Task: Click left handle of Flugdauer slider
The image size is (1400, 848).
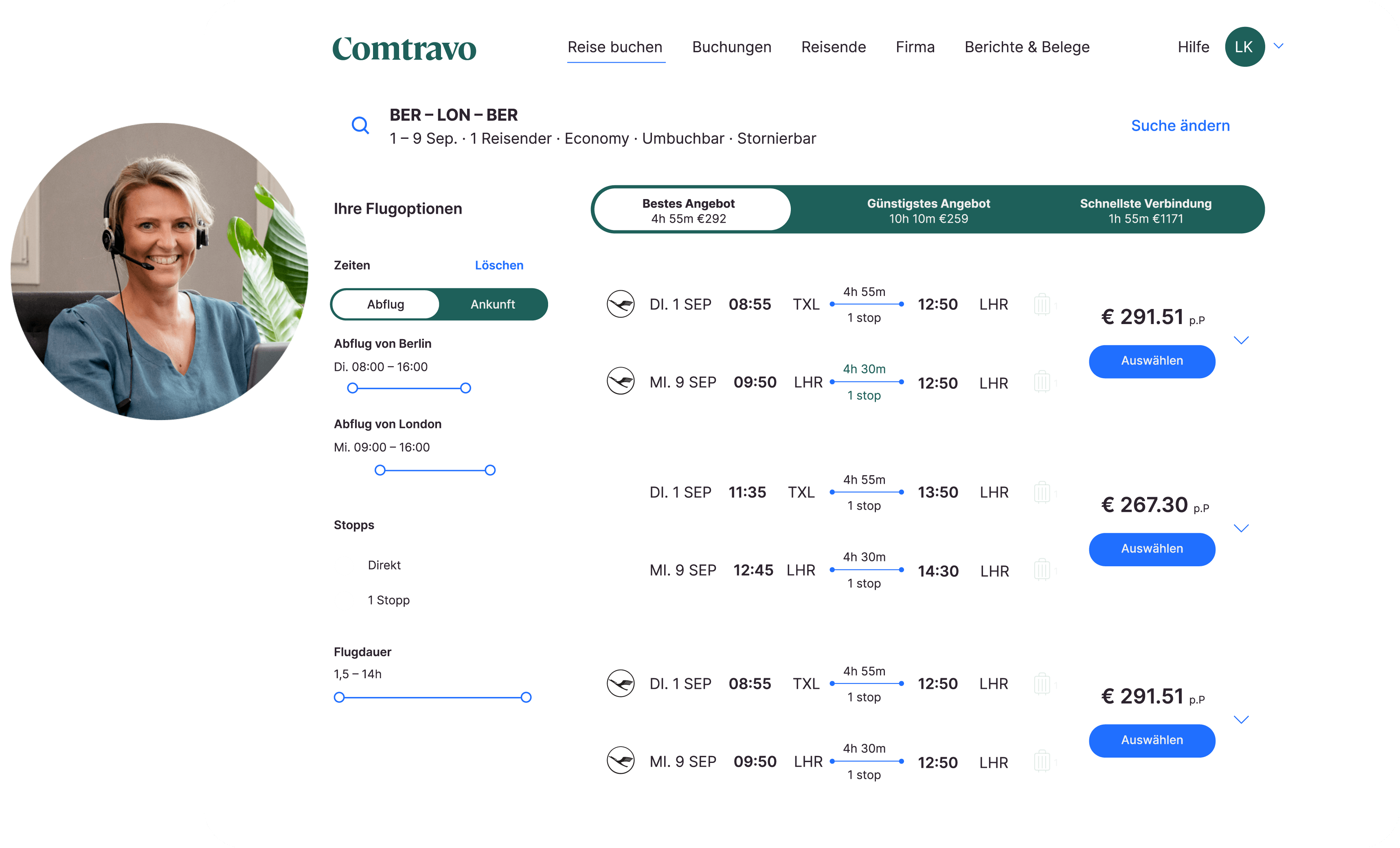Action: [339, 697]
